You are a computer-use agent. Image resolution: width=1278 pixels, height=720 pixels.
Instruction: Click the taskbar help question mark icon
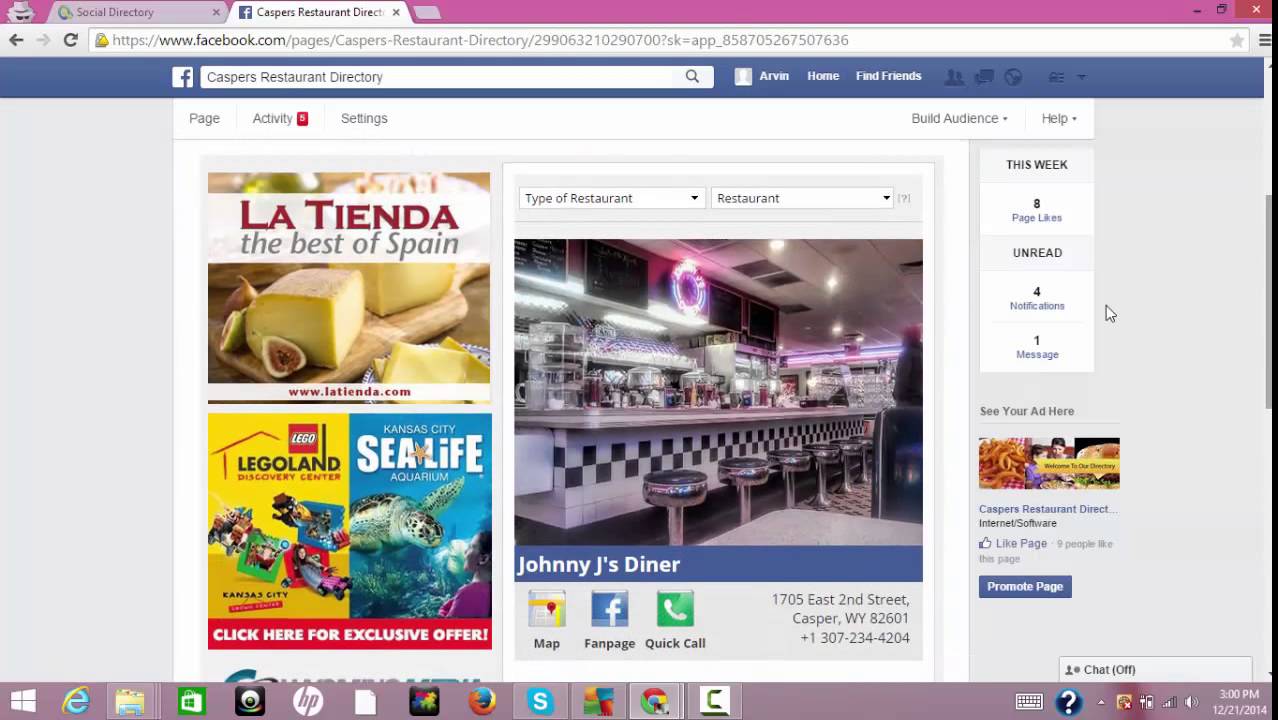(x=1068, y=701)
